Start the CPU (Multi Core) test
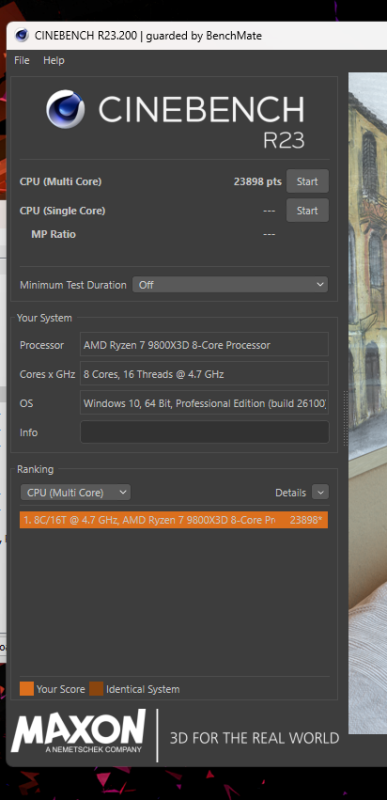Viewport: 387px width, 800px height. (307, 182)
